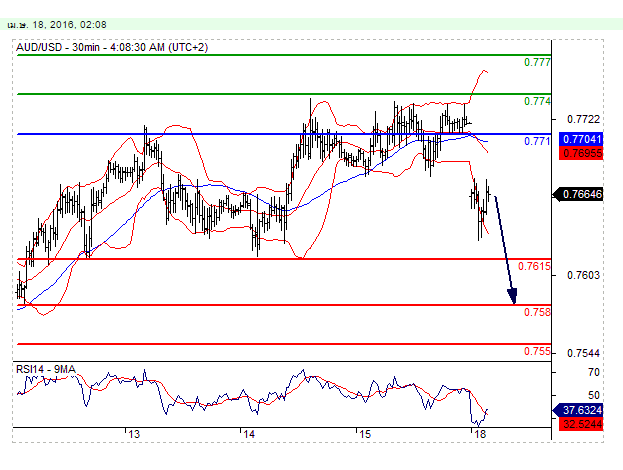Click the support label 0.7615
Screen dimensions: 623x470
534,266
